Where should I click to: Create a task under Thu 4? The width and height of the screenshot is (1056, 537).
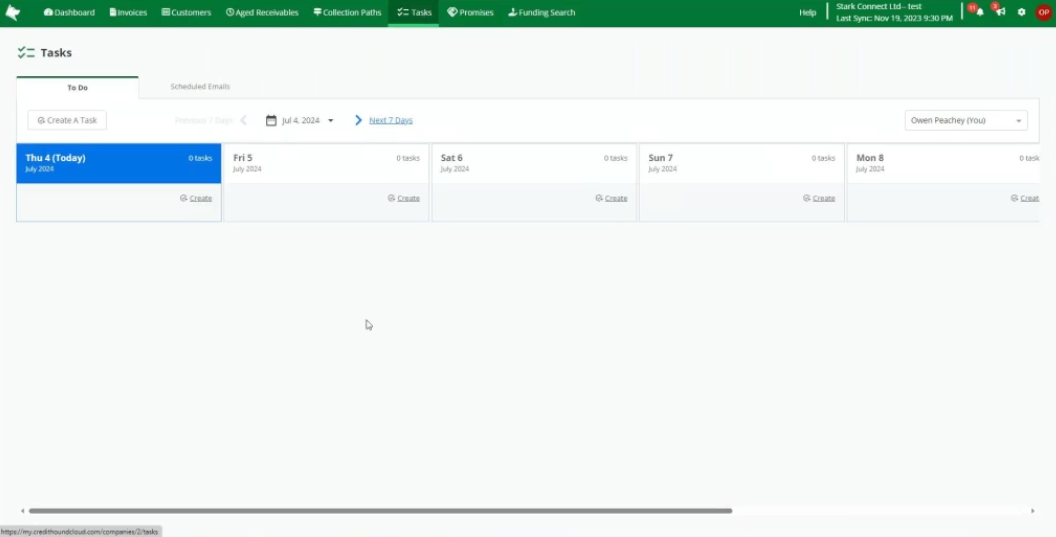(196, 198)
